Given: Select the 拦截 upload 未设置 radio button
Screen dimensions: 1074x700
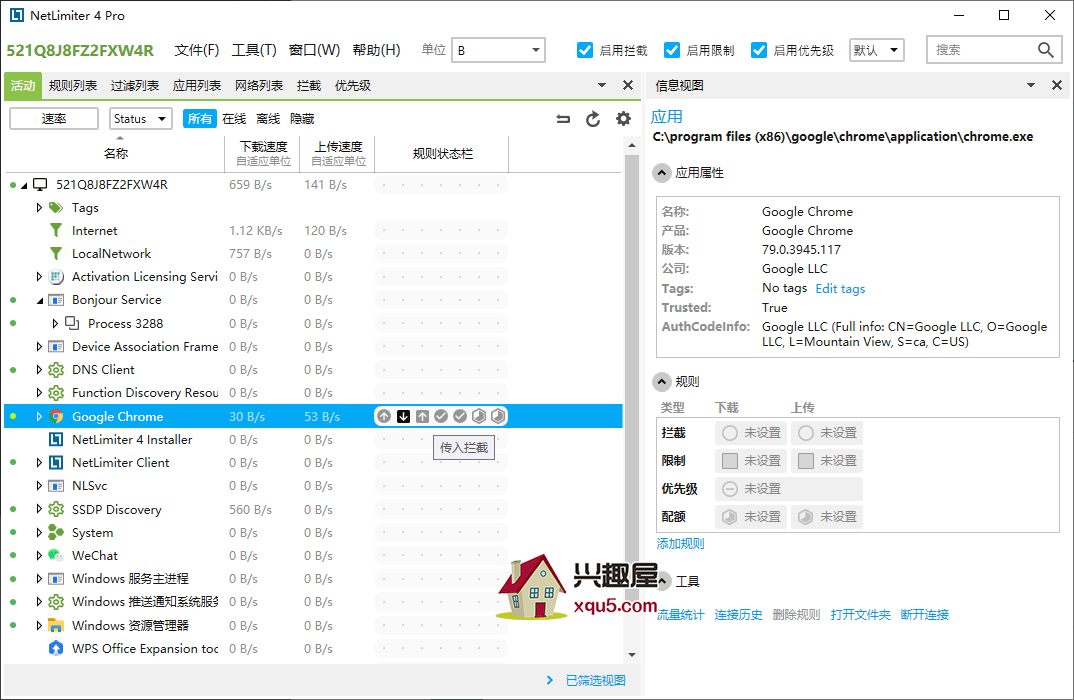Looking at the screenshot, I should coord(806,433).
